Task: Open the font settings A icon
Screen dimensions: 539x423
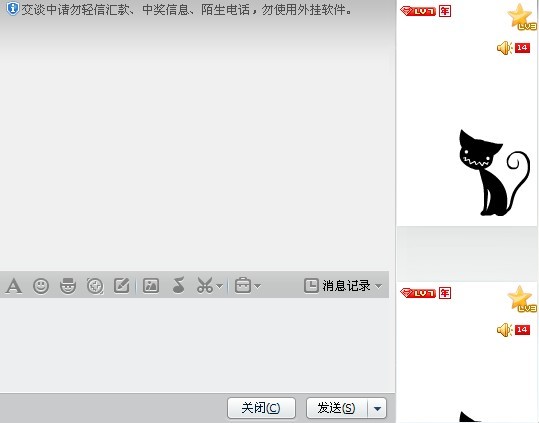Action: [14, 286]
